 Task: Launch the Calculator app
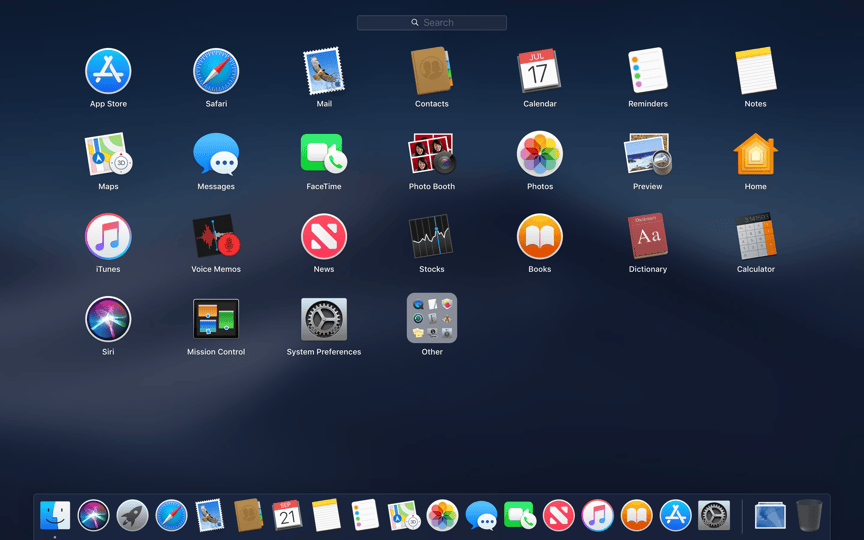(755, 236)
